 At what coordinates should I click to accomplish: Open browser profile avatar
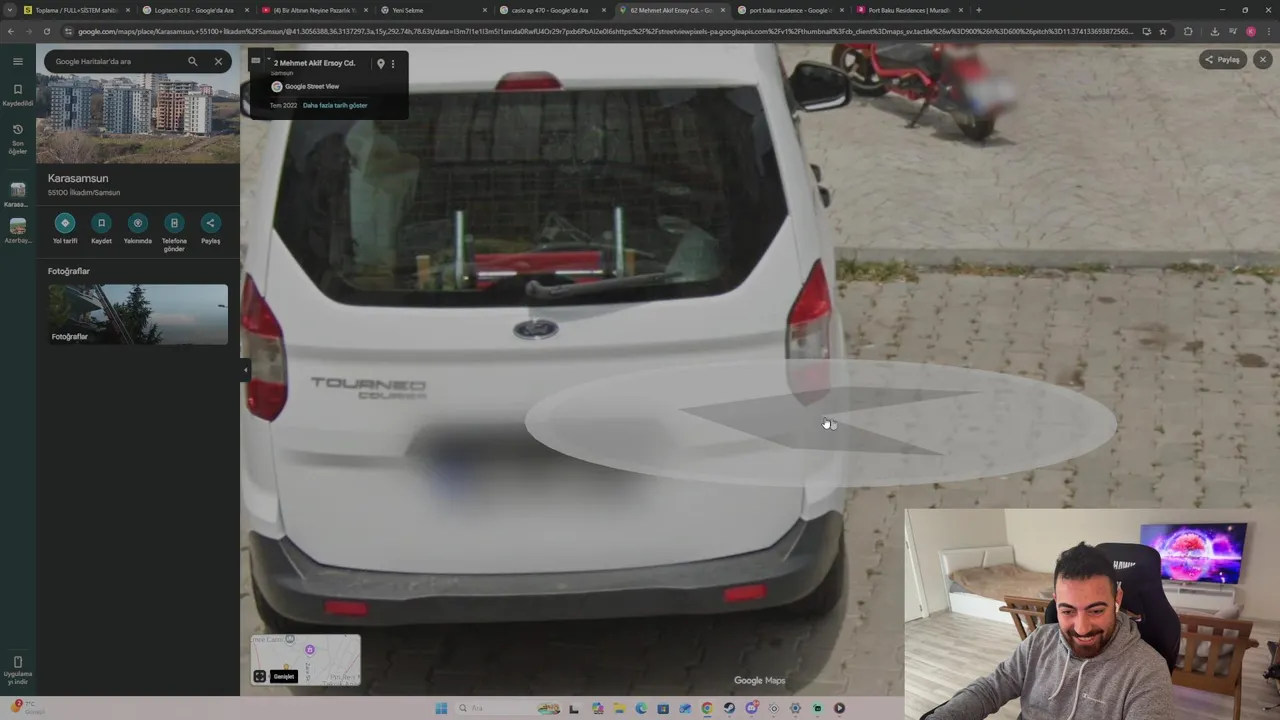click(x=1251, y=31)
